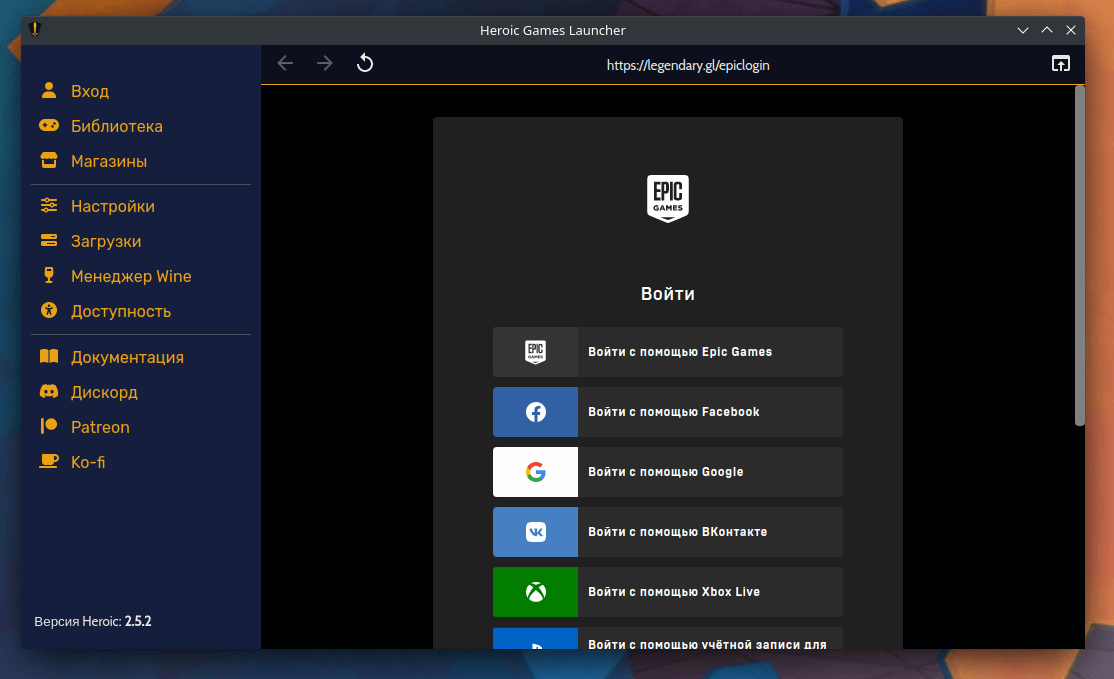Click the user icon next to Вход

coord(49,90)
